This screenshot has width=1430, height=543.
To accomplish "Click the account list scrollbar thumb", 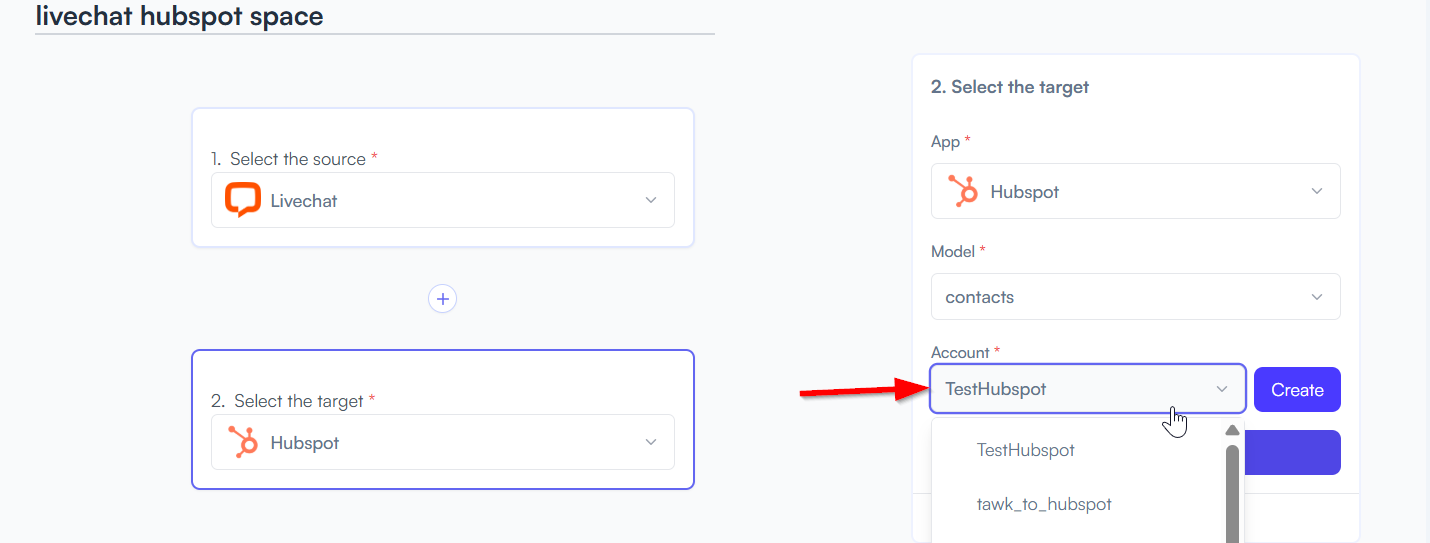I will coord(1232,494).
